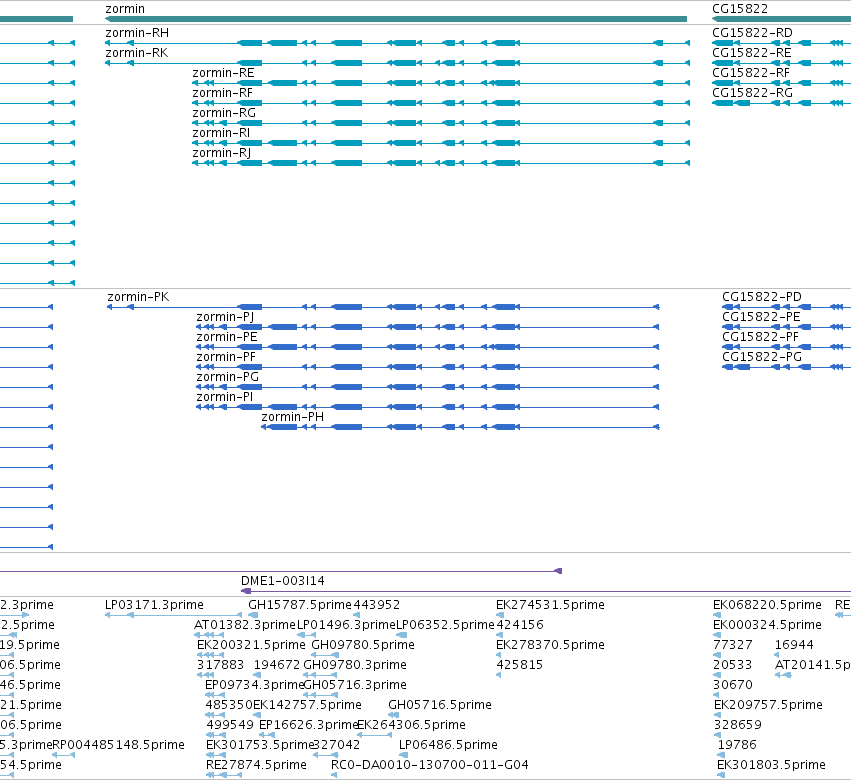Select the DME1-003I14 clone label

coord(283,581)
